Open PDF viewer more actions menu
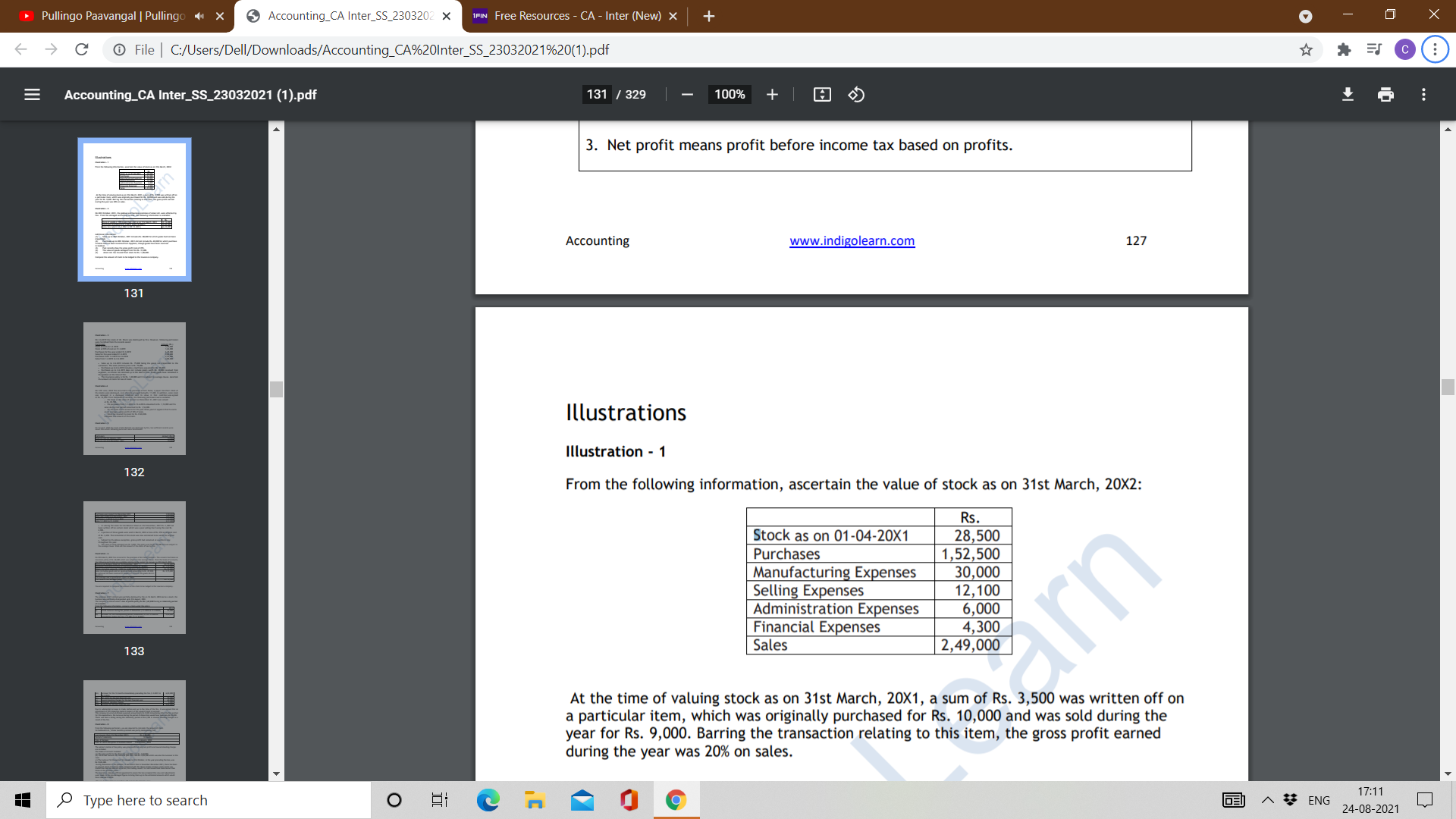 [x=1423, y=95]
